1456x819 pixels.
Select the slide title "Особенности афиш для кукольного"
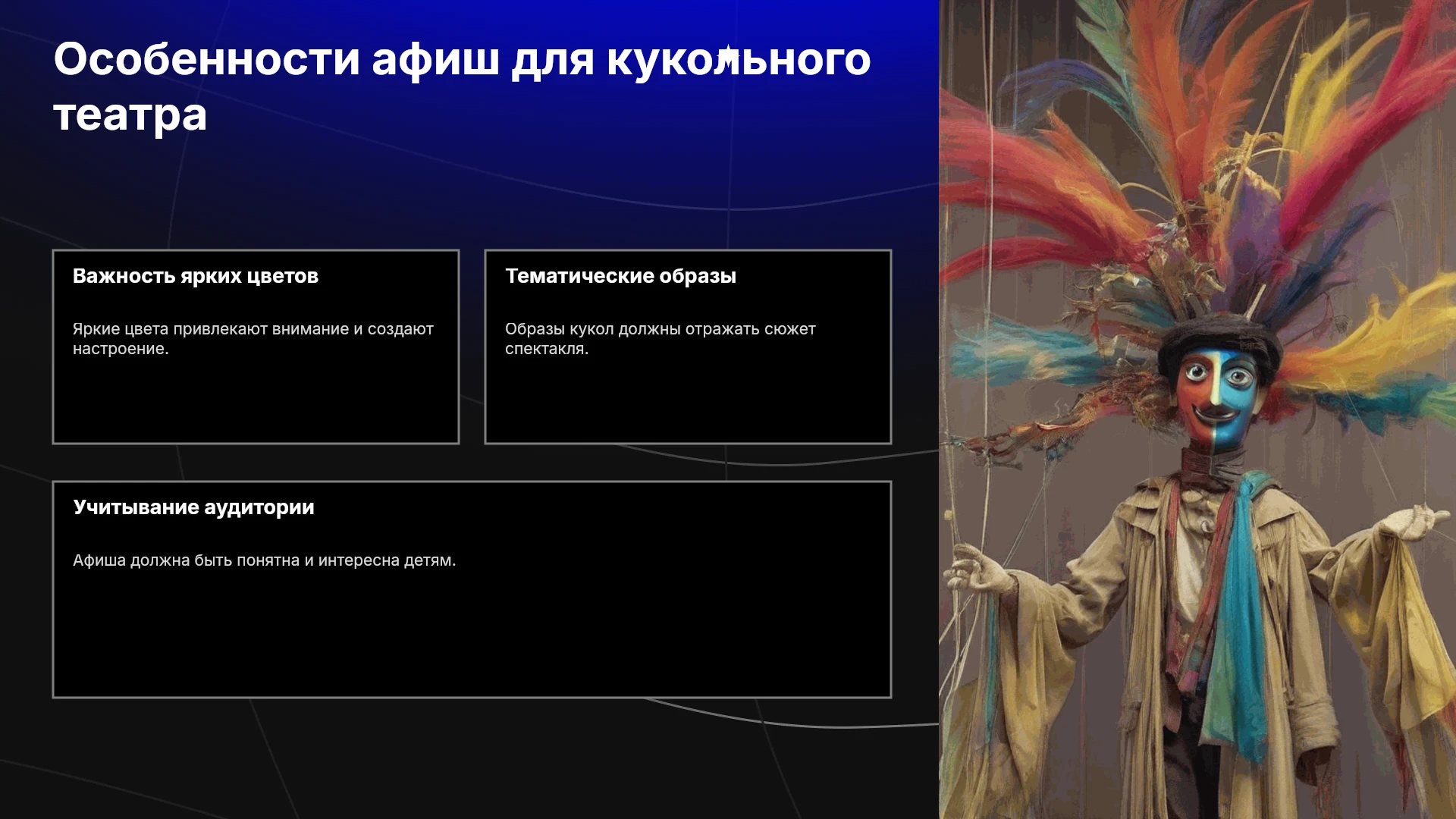462,58
